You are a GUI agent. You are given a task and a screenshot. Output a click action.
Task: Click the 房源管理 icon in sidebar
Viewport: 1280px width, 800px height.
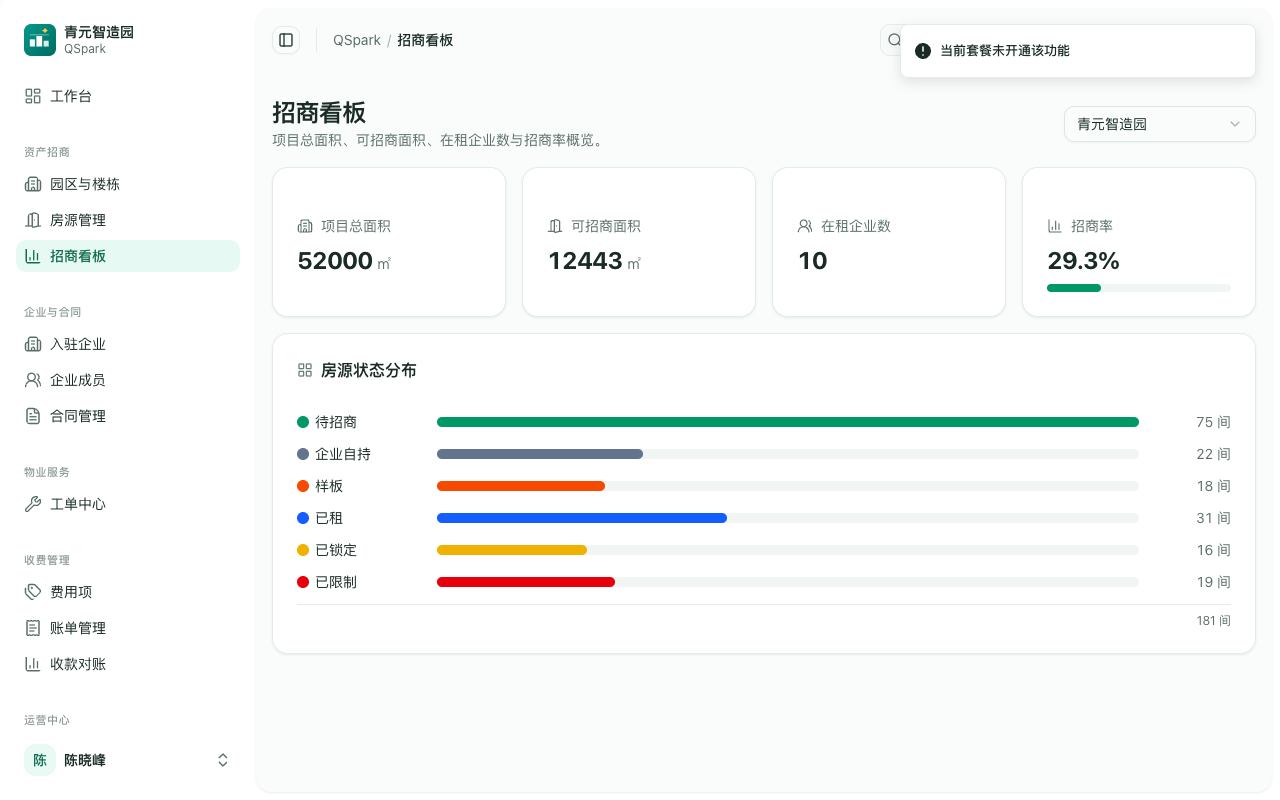33,220
